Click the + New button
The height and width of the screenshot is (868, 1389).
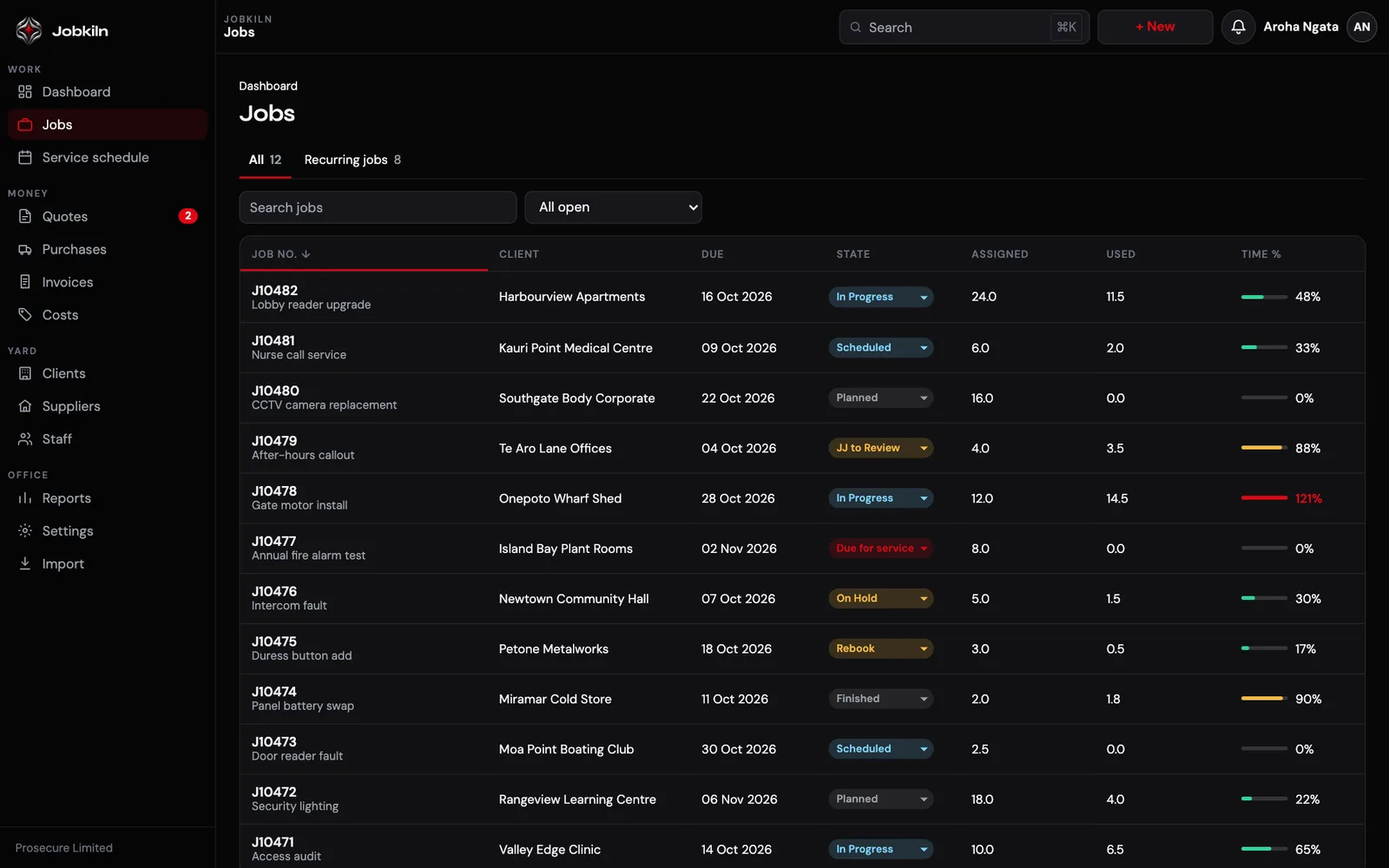click(1155, 27)
